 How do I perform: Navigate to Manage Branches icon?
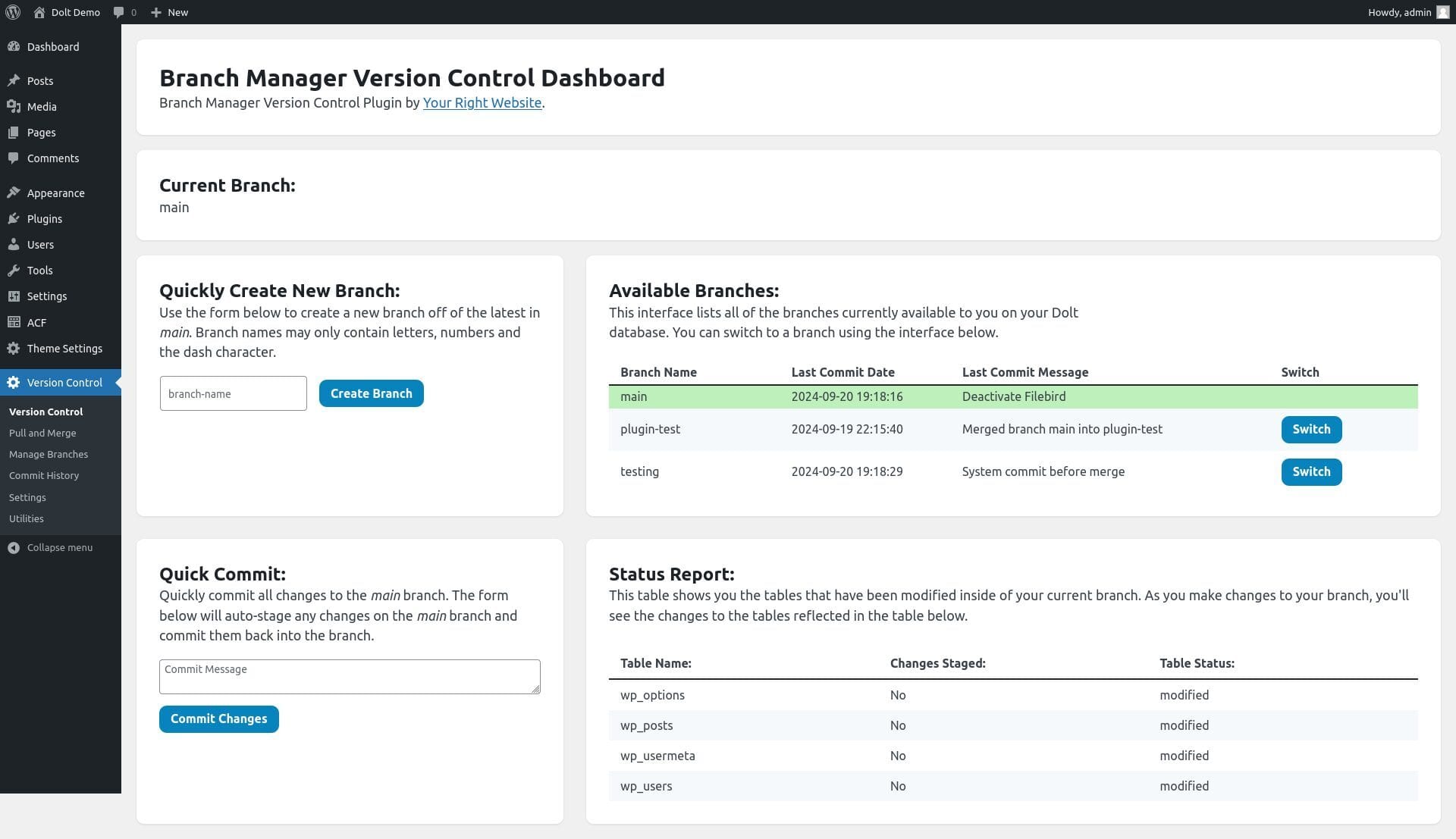(48, 454)
